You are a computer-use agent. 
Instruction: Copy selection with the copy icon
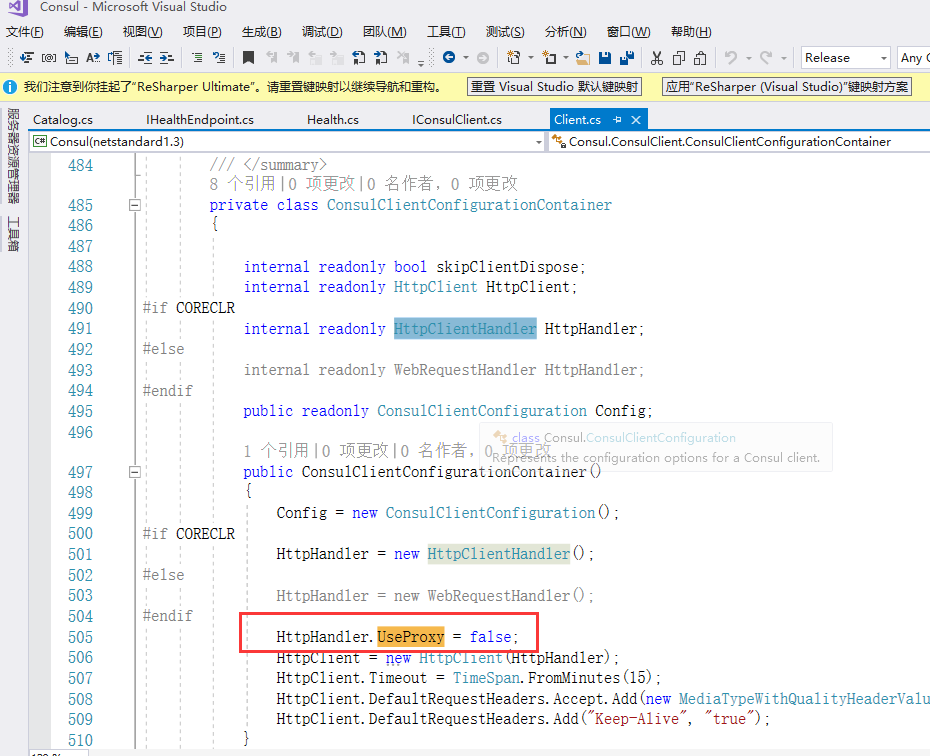click(679, 58)
